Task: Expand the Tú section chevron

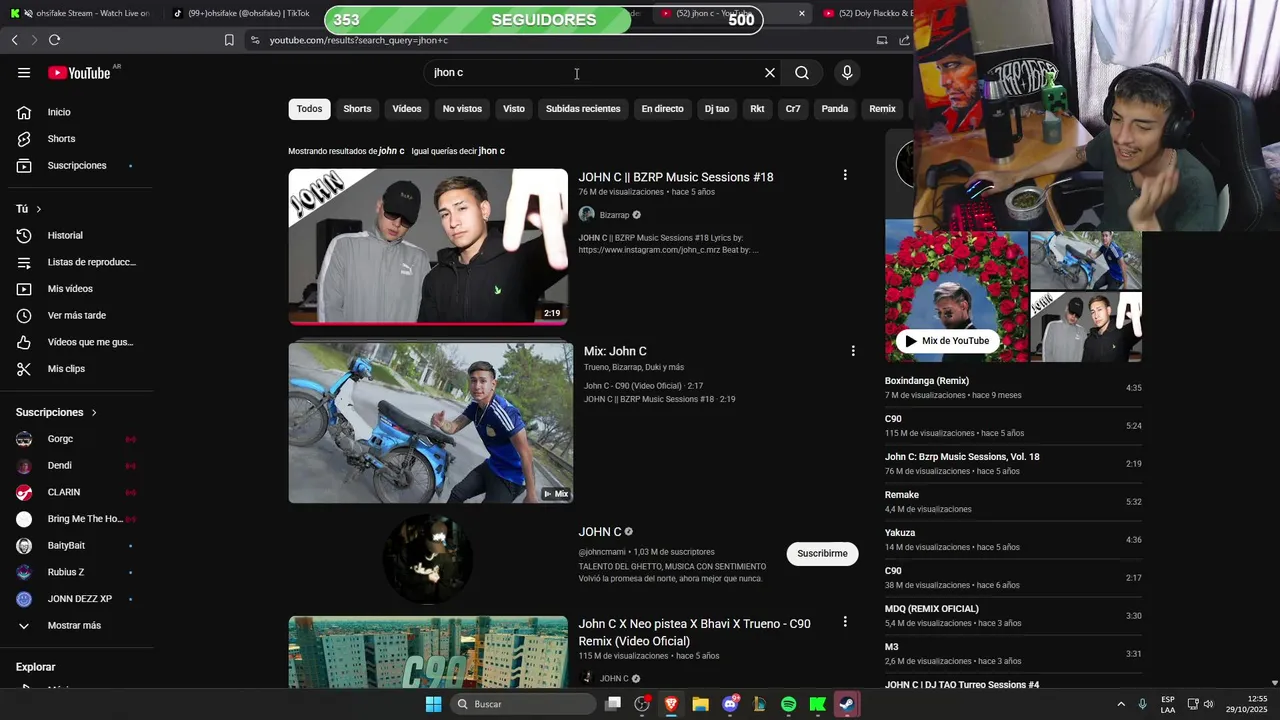Action: point(38,209)
